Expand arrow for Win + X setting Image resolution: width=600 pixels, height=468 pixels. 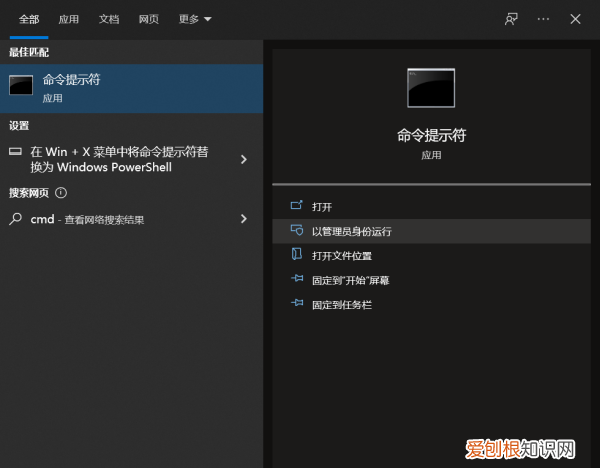coord(244,159)
